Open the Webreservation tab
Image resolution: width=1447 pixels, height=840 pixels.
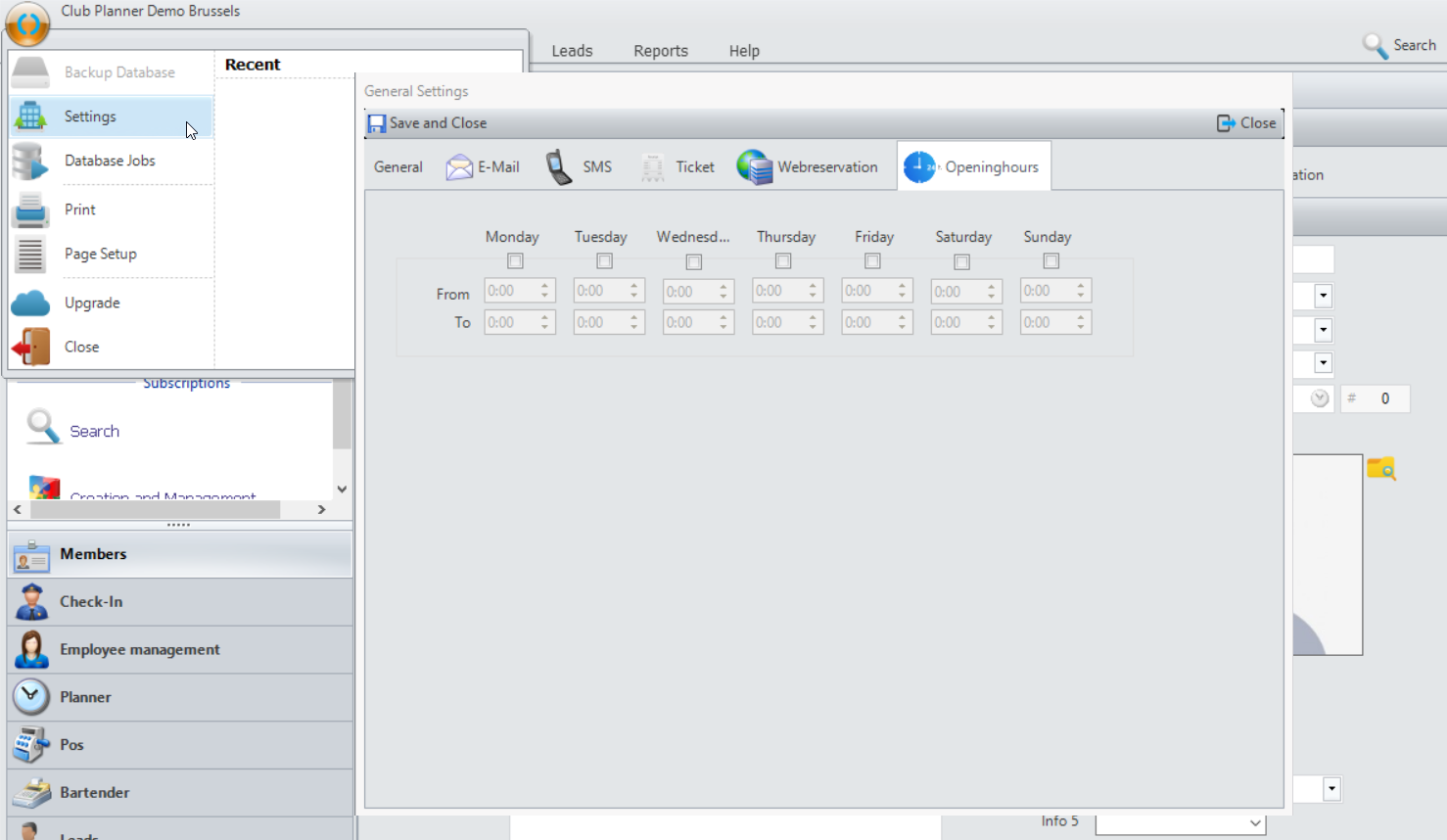pos(809,167)
